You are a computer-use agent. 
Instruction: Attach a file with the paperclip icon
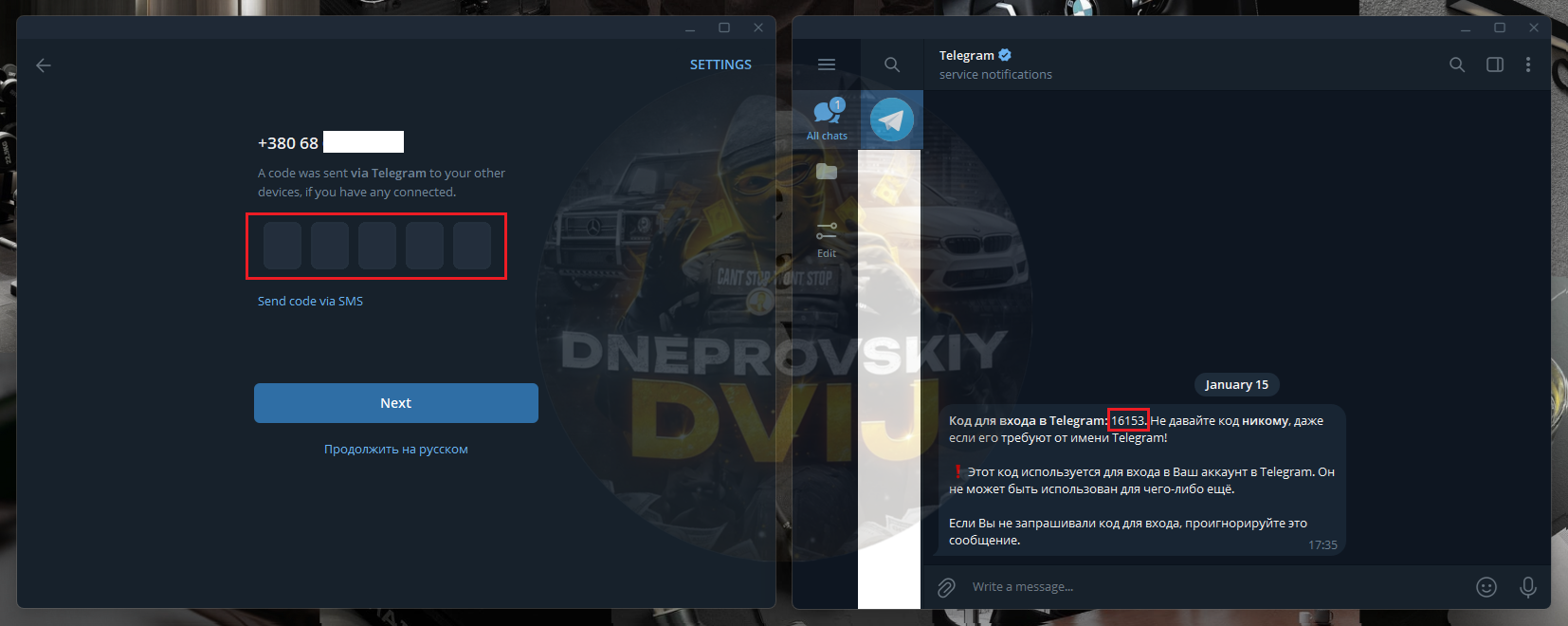[x=946, y=587]
